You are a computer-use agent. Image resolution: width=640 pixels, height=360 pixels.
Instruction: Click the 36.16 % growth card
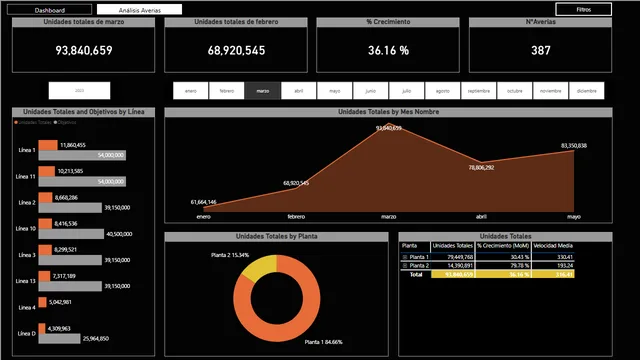click(388, 50)
